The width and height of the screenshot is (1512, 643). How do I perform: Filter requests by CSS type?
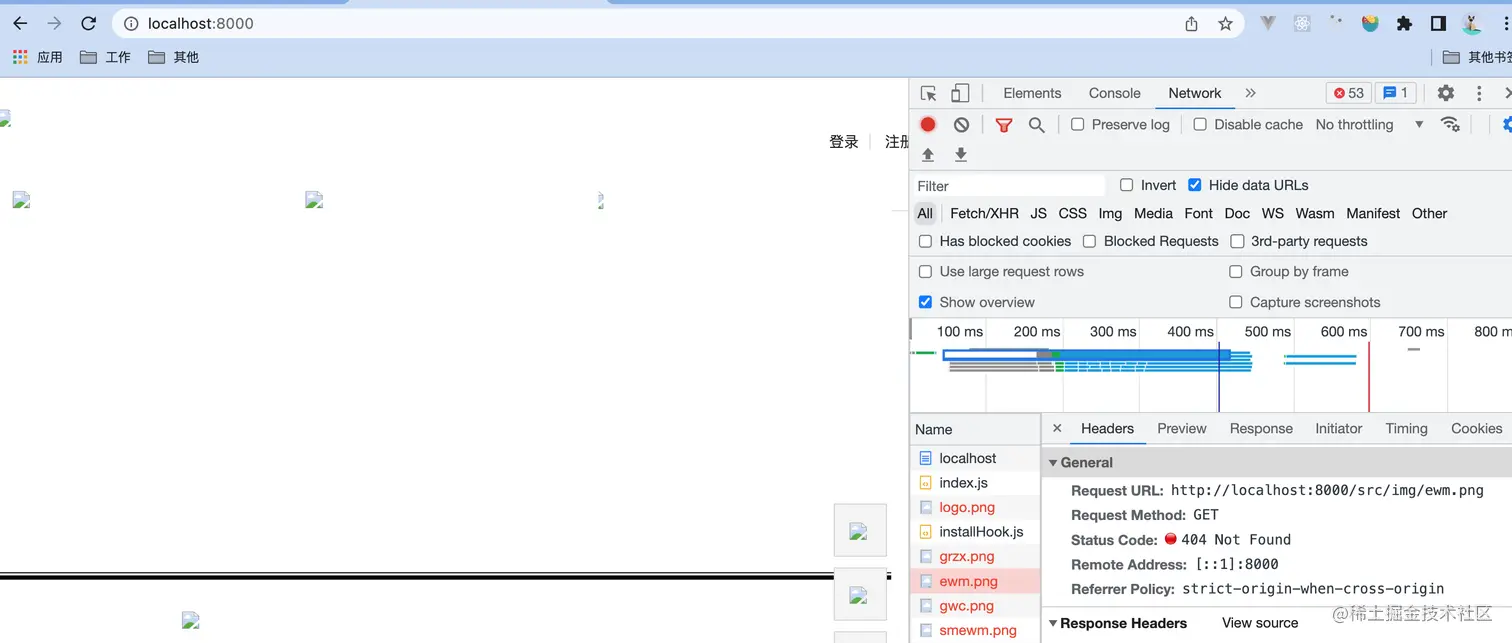tap(1073, 213)
